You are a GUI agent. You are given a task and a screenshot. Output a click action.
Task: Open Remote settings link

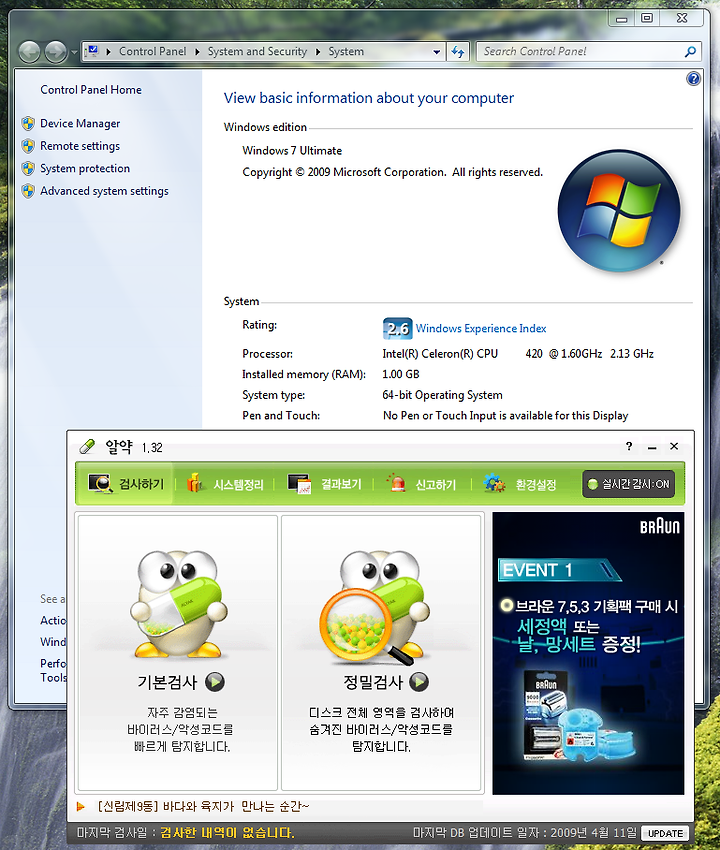tap(80, 146)
